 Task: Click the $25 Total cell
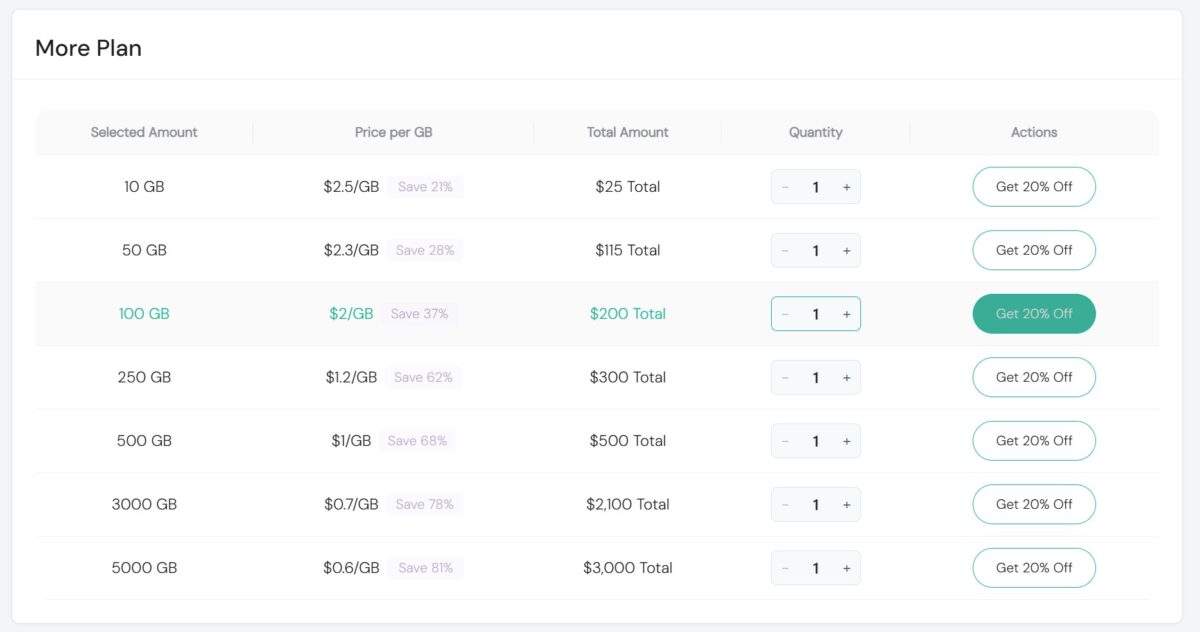(628, 187)
